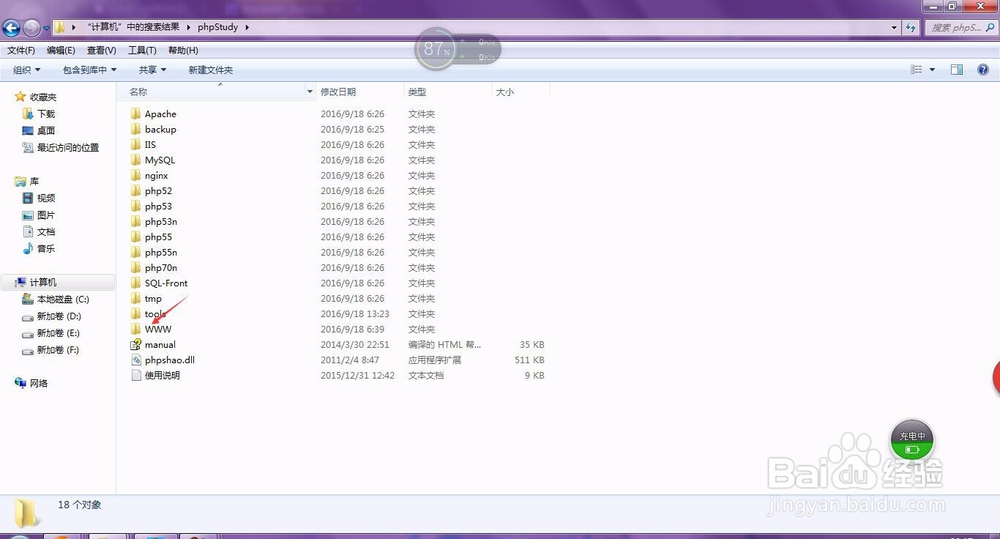The height and width of the screenshot is (539, 1000).
Task: Select the tmp folder icon
Action: [x=136, y=298]
